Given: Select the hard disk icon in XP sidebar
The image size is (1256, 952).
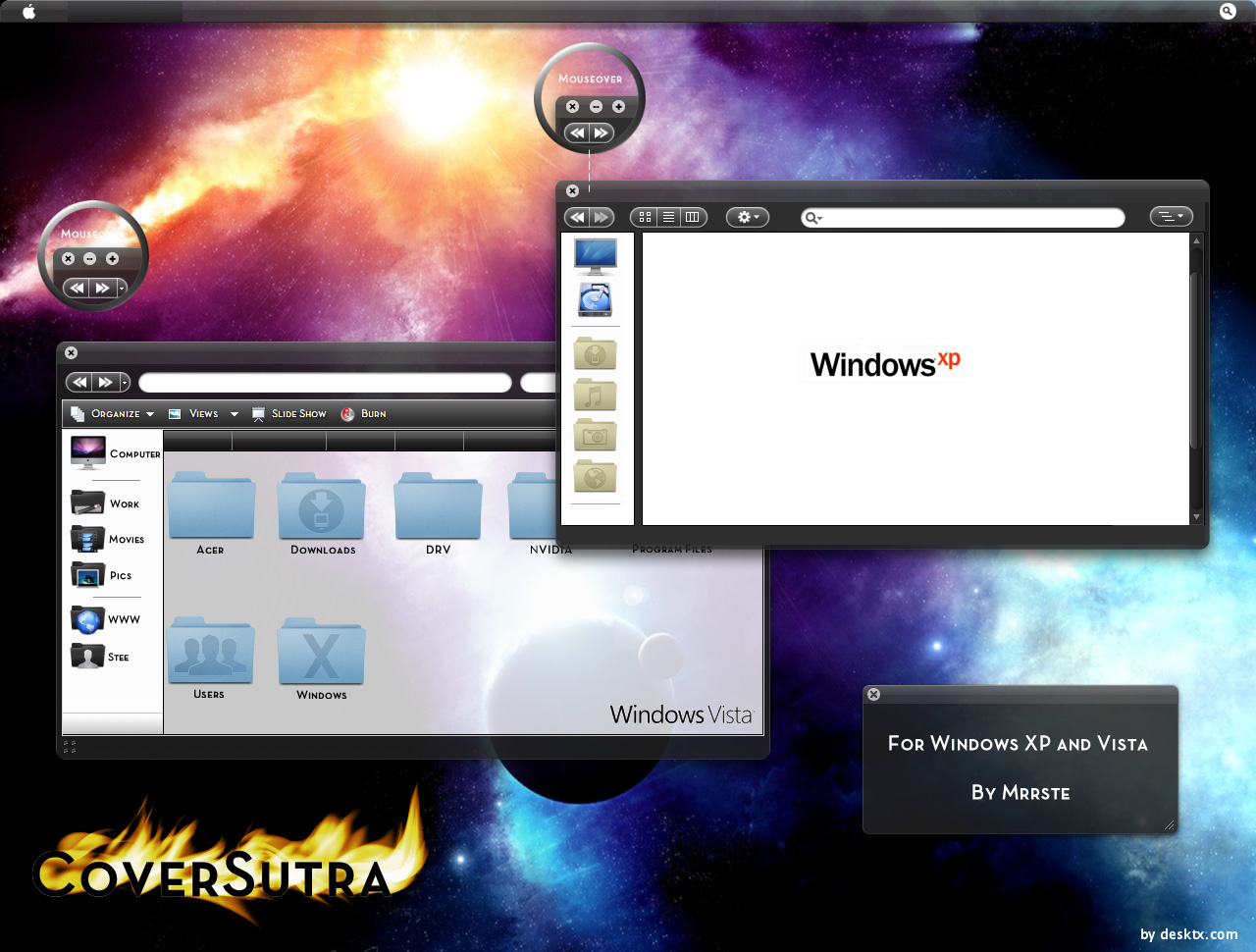Looking at the screenshot, I should click(x=596, y=299).
